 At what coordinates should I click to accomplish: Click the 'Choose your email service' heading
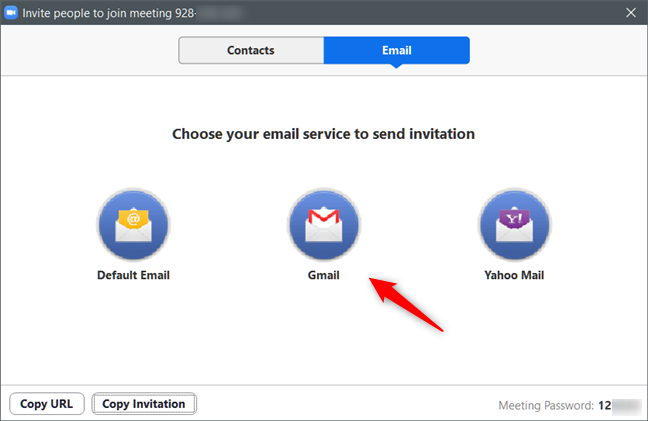(x=324, y=134)
